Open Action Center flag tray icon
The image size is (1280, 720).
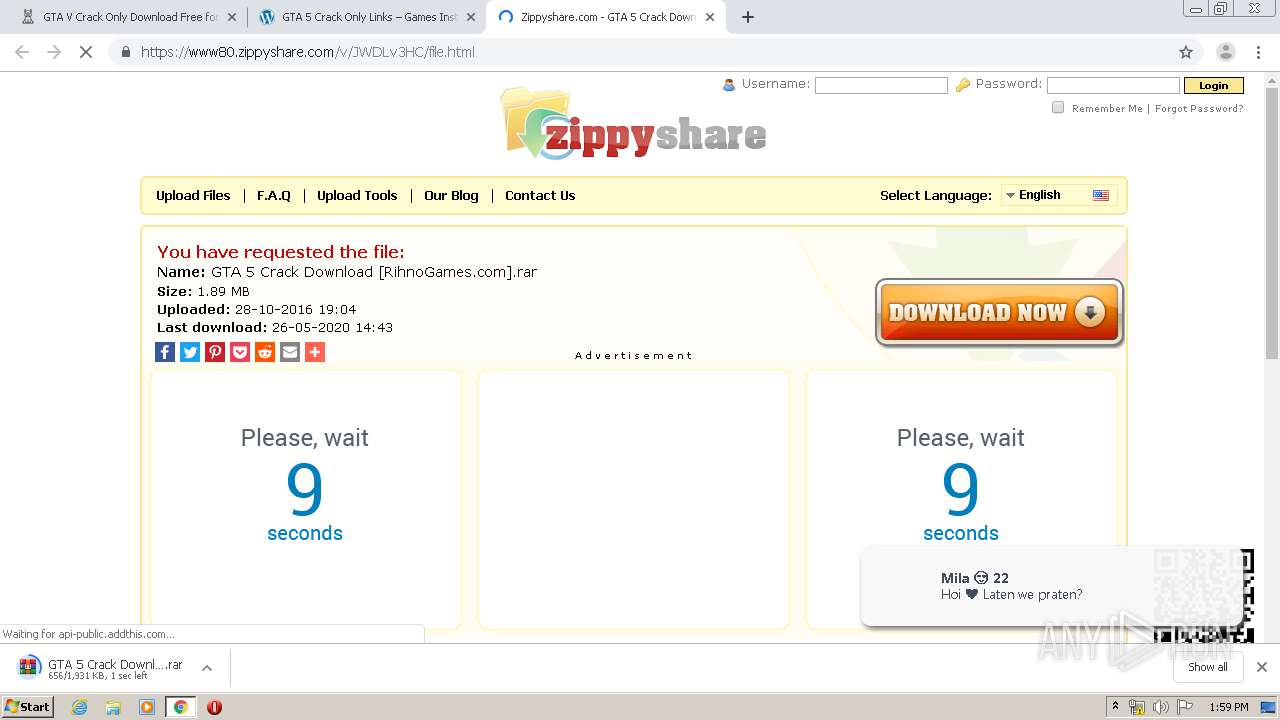click(x=1185, y=707)
